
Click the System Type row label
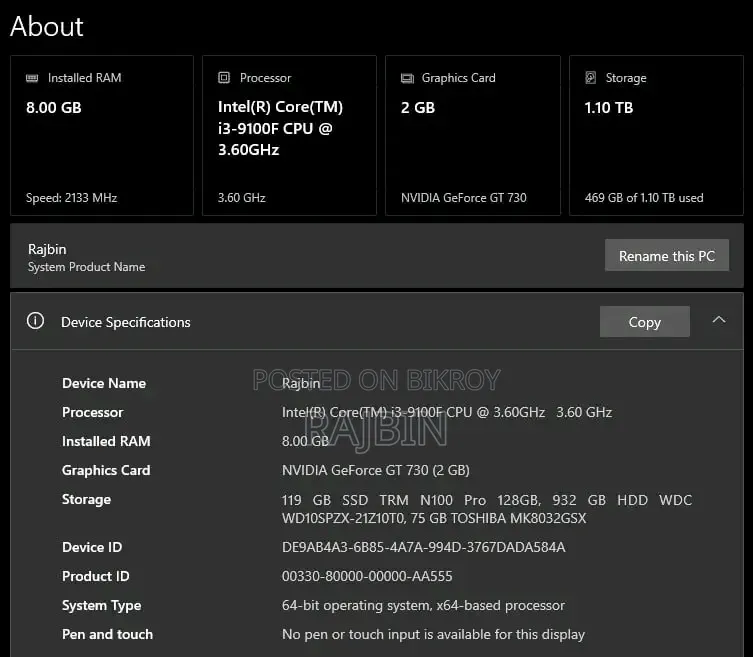point(101,606)
